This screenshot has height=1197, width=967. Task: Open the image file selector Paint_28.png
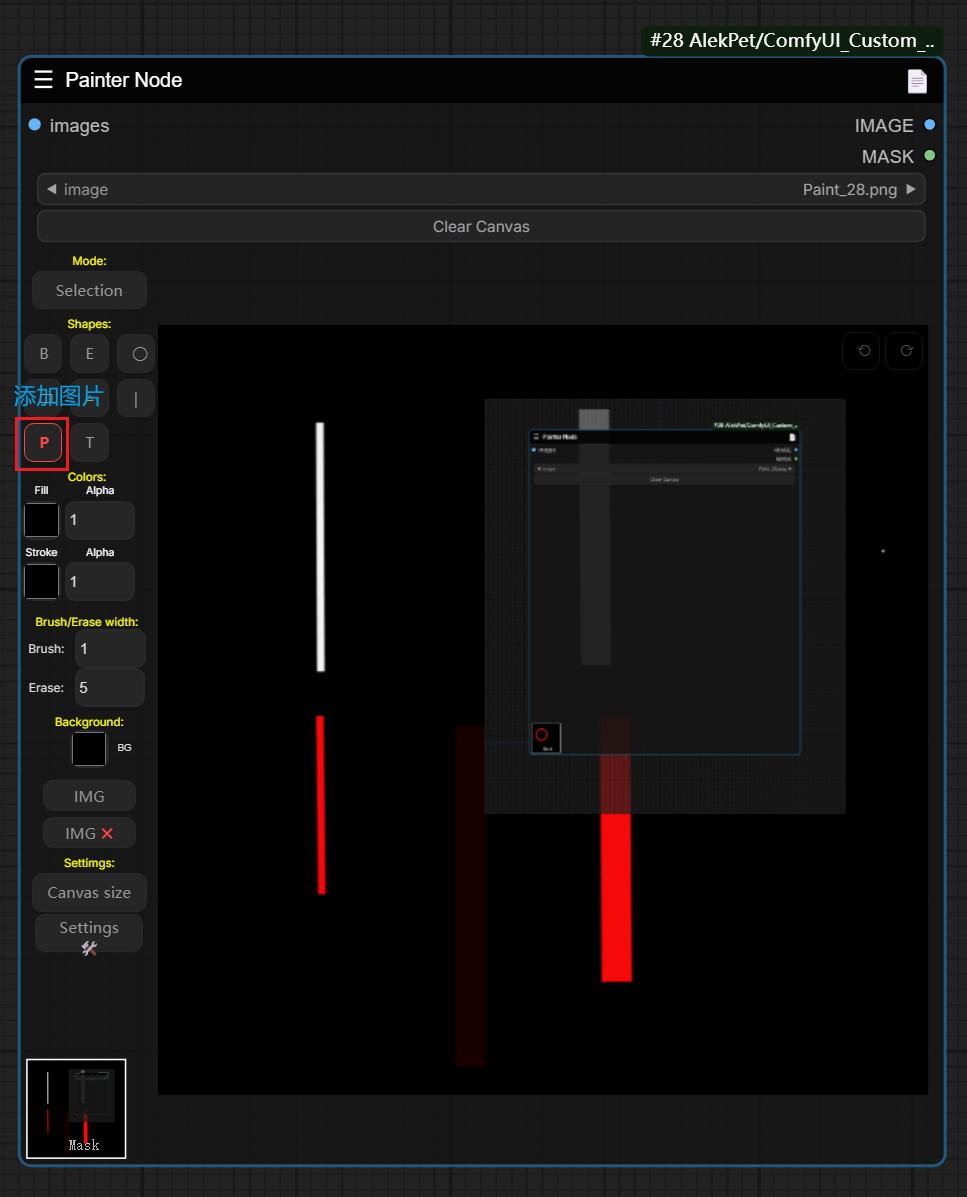pyautogui.click(x=480, y=189)
